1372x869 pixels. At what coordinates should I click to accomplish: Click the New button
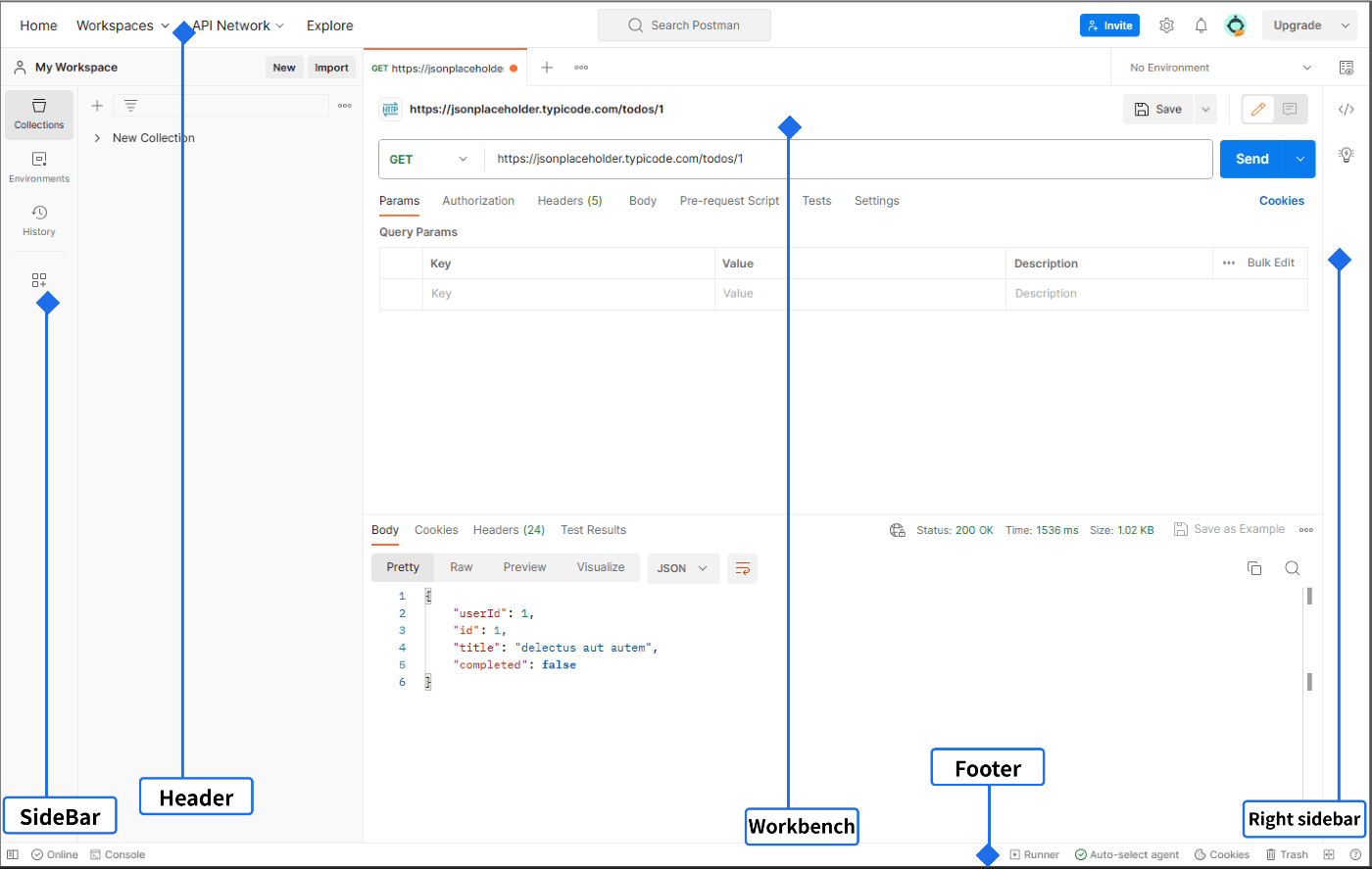(284, 68)
